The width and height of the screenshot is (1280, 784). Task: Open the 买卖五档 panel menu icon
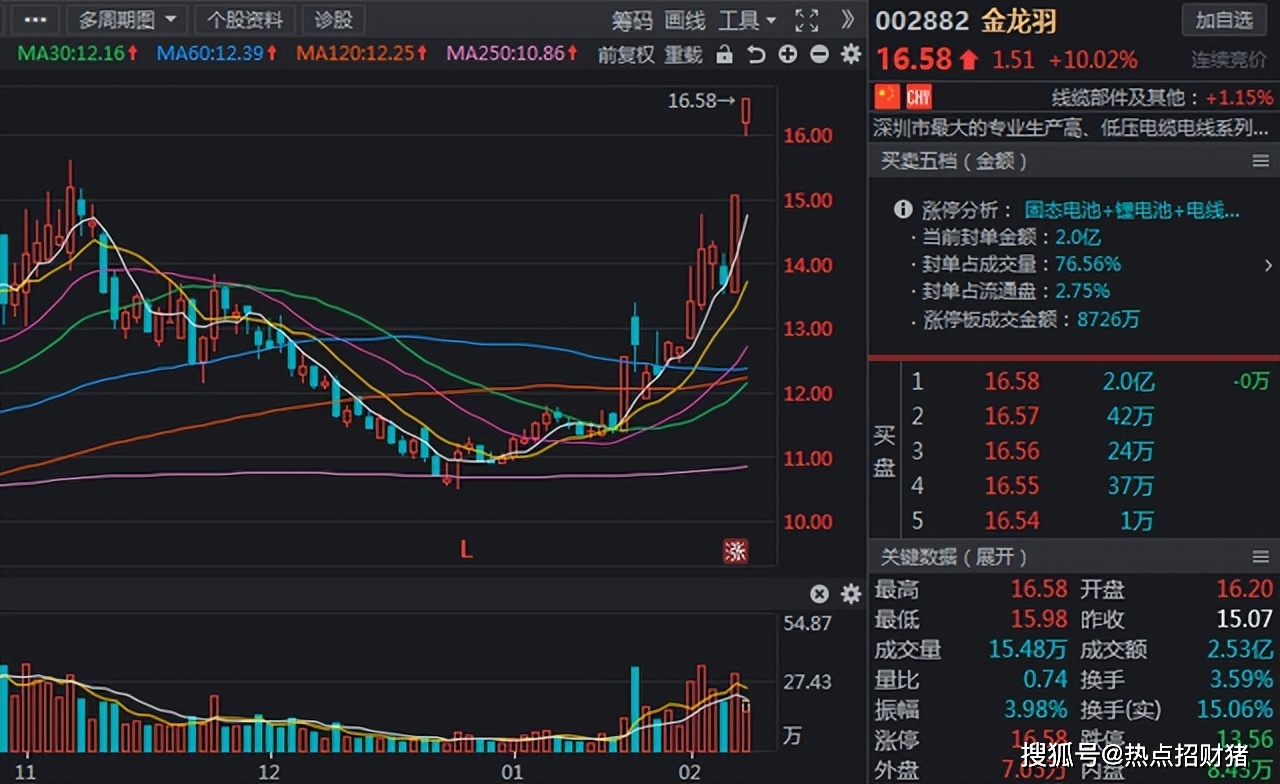click(1260, 161)
